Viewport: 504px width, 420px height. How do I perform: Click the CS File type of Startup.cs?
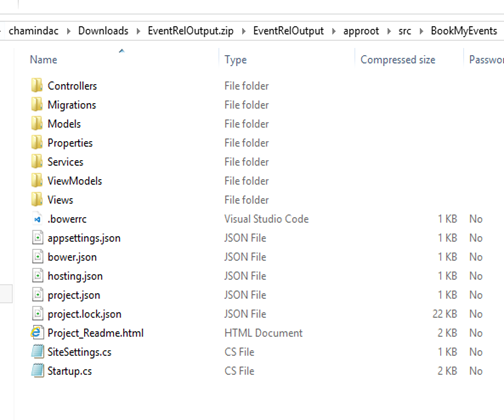click(239, 371)
